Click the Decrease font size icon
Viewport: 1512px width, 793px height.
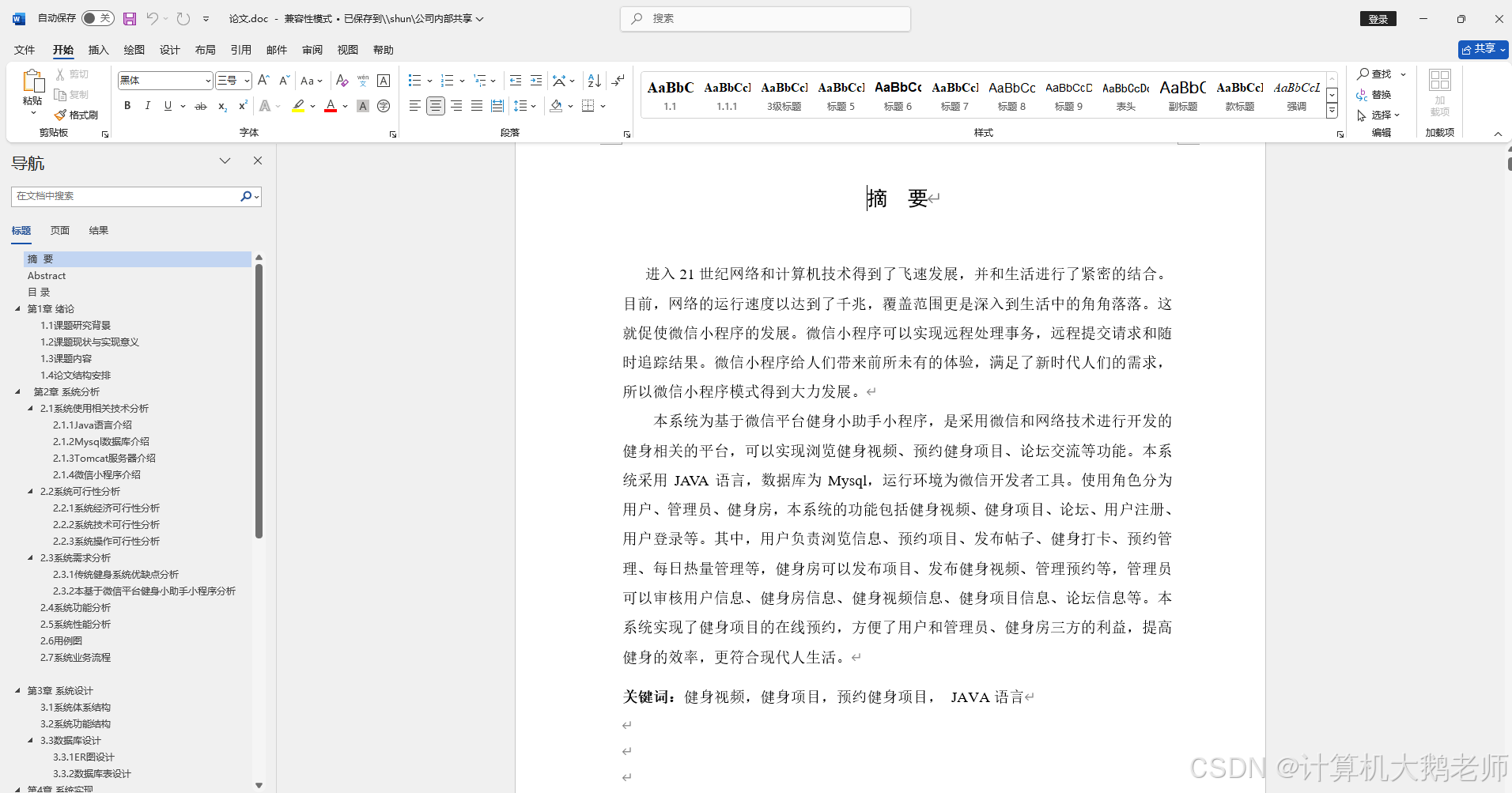pos(284,81)
